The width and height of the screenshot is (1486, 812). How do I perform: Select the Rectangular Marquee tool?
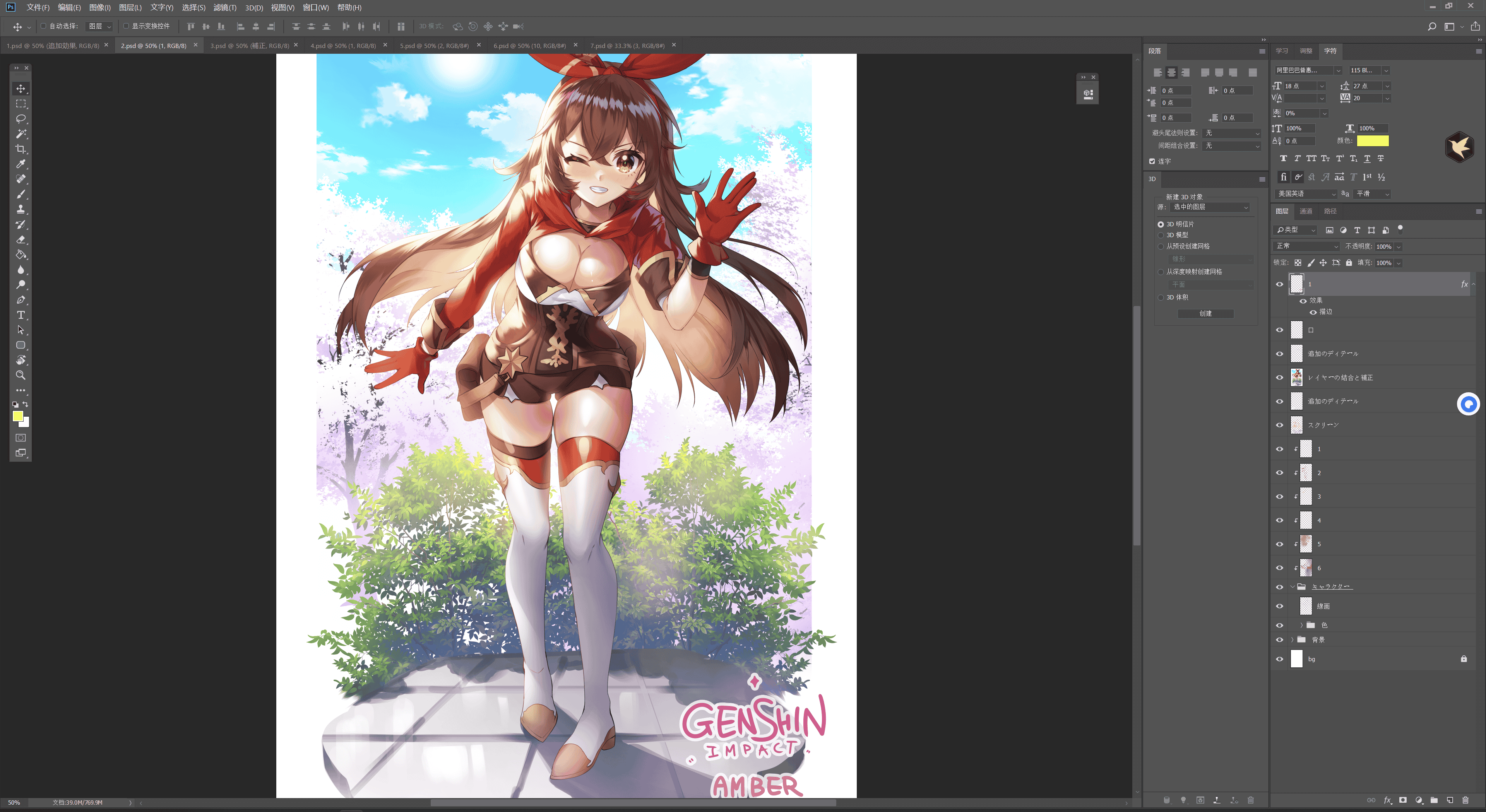21,104
